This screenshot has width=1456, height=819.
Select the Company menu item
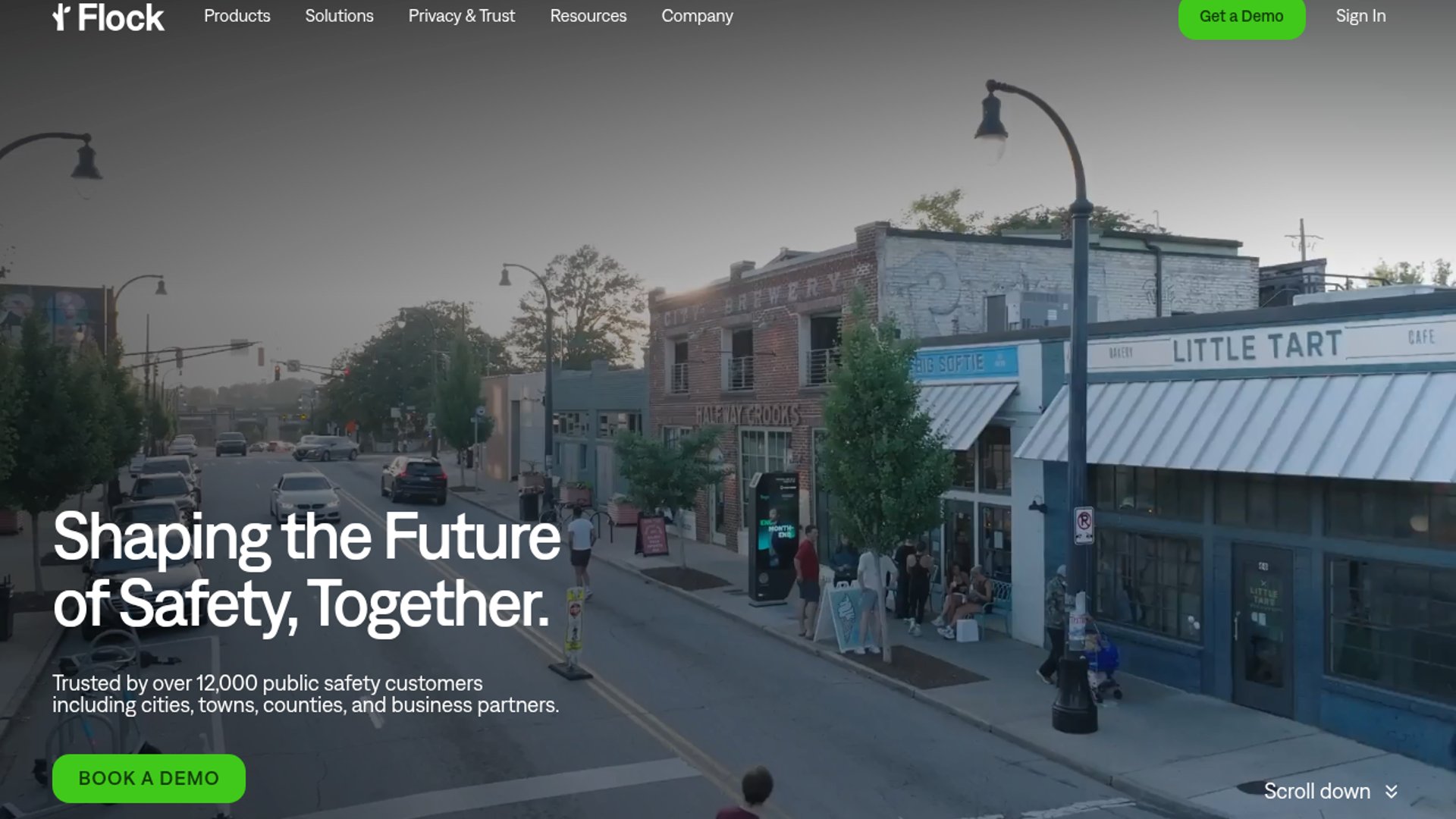697,16
